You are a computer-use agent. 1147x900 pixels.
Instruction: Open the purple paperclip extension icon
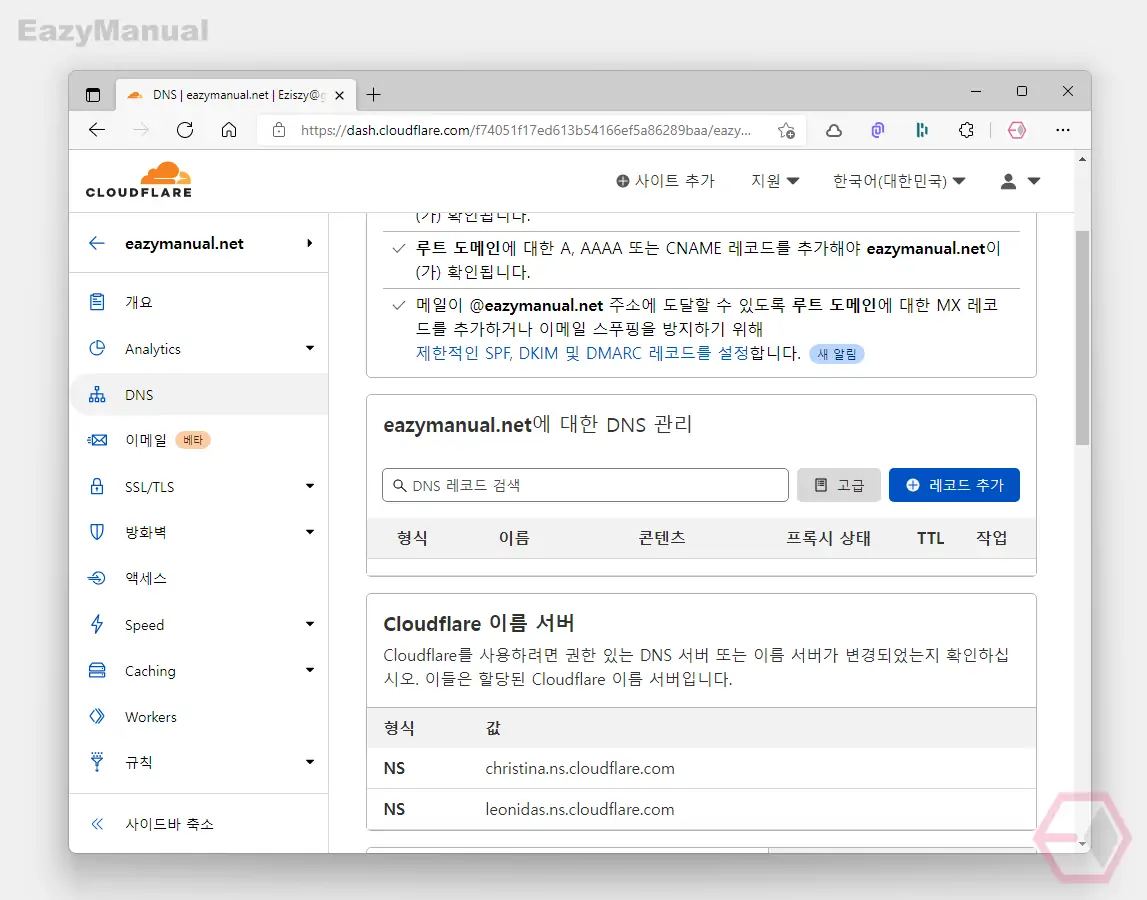point(878,130)
